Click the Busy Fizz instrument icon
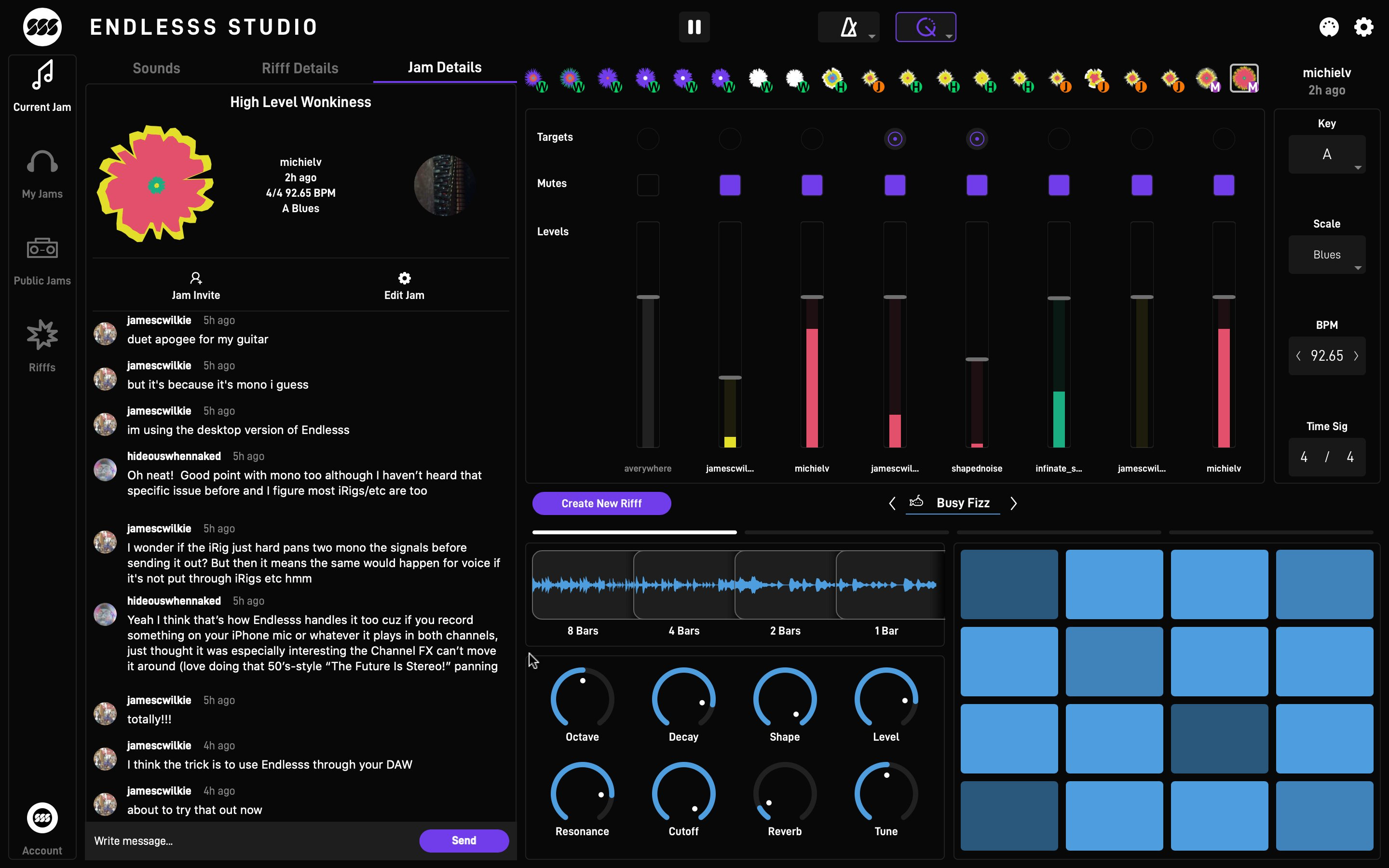The height and width of the screenshot is (868, 1389). (917, 502)
